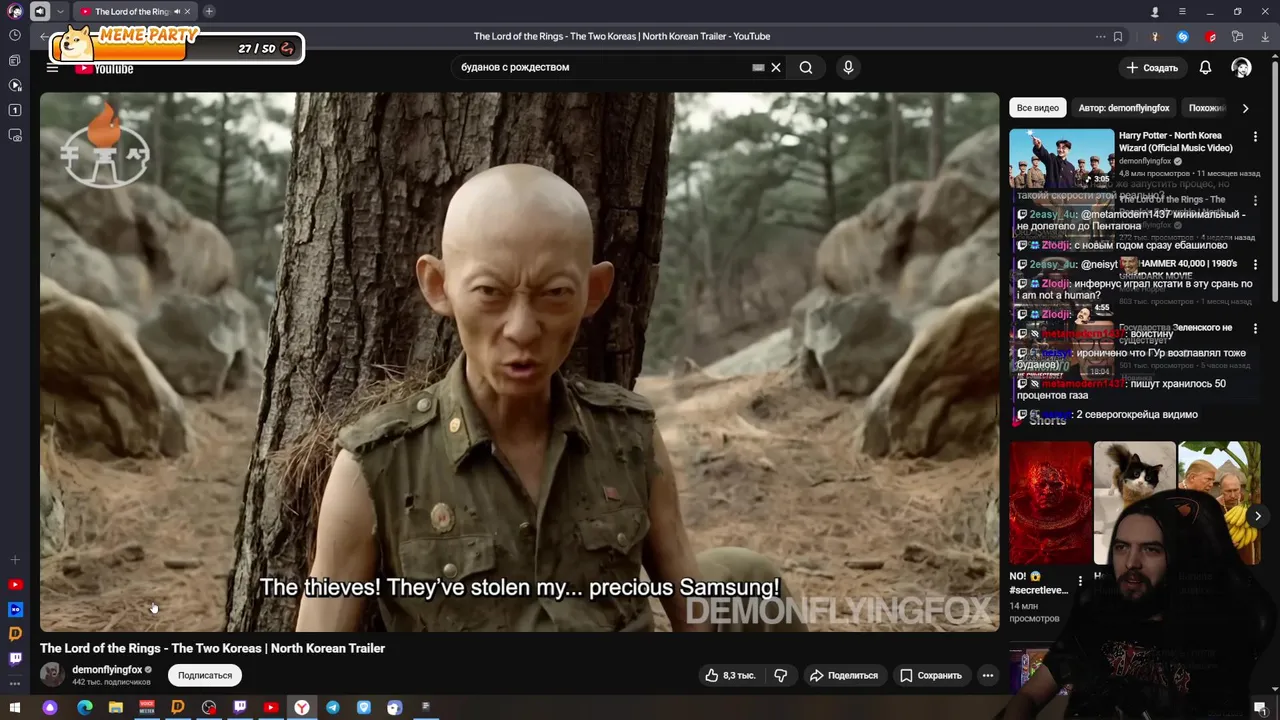Click the Сохранить save button
Screen dimensions: 1280x720
point(930,675)
